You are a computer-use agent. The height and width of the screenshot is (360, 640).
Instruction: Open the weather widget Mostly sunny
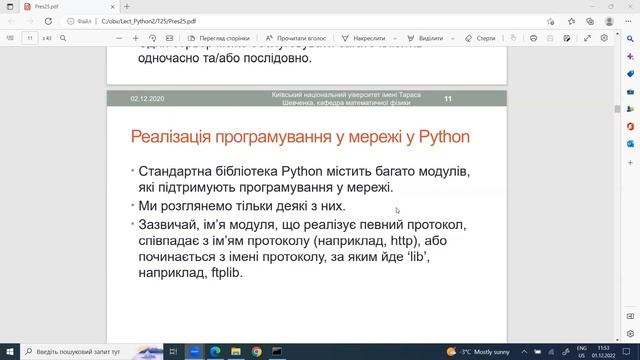[478, 351]
